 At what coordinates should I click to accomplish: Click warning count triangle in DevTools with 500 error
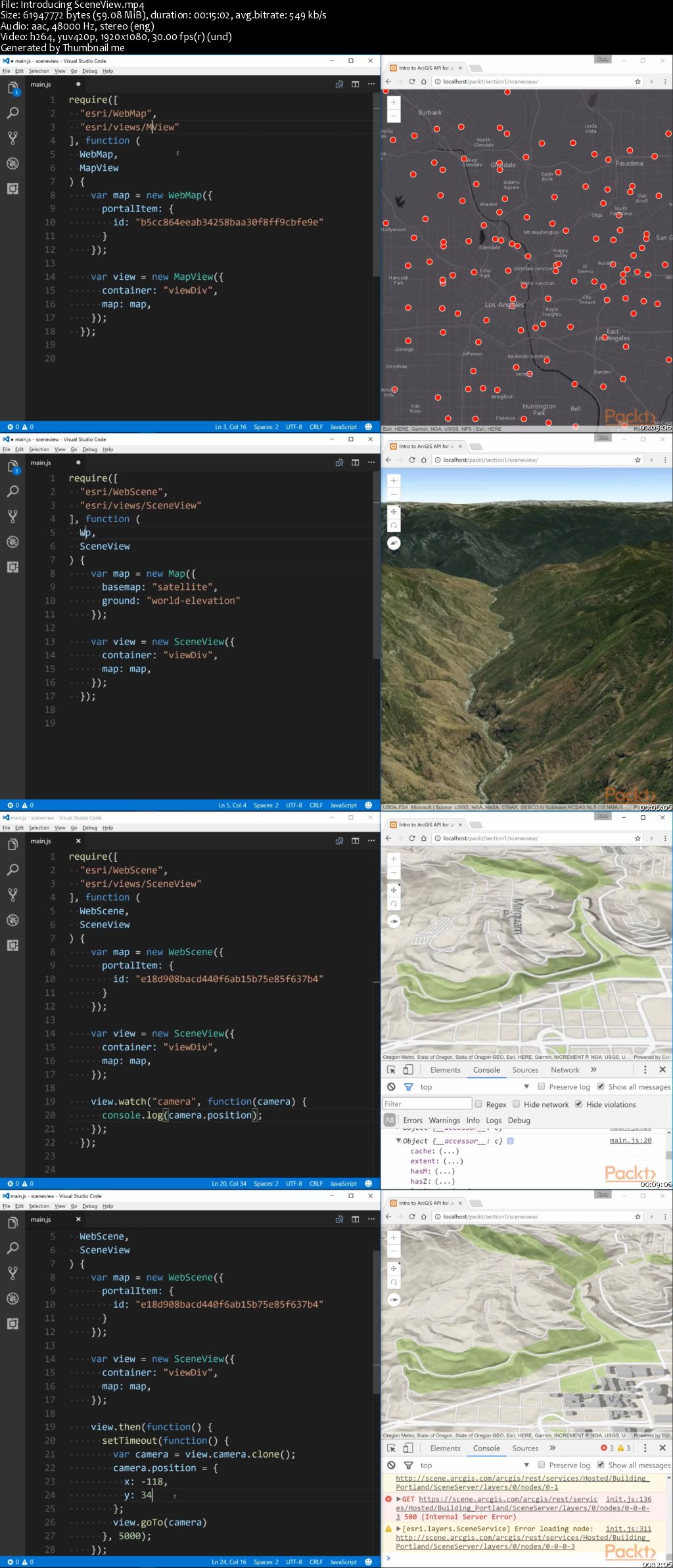(620, 1448)
